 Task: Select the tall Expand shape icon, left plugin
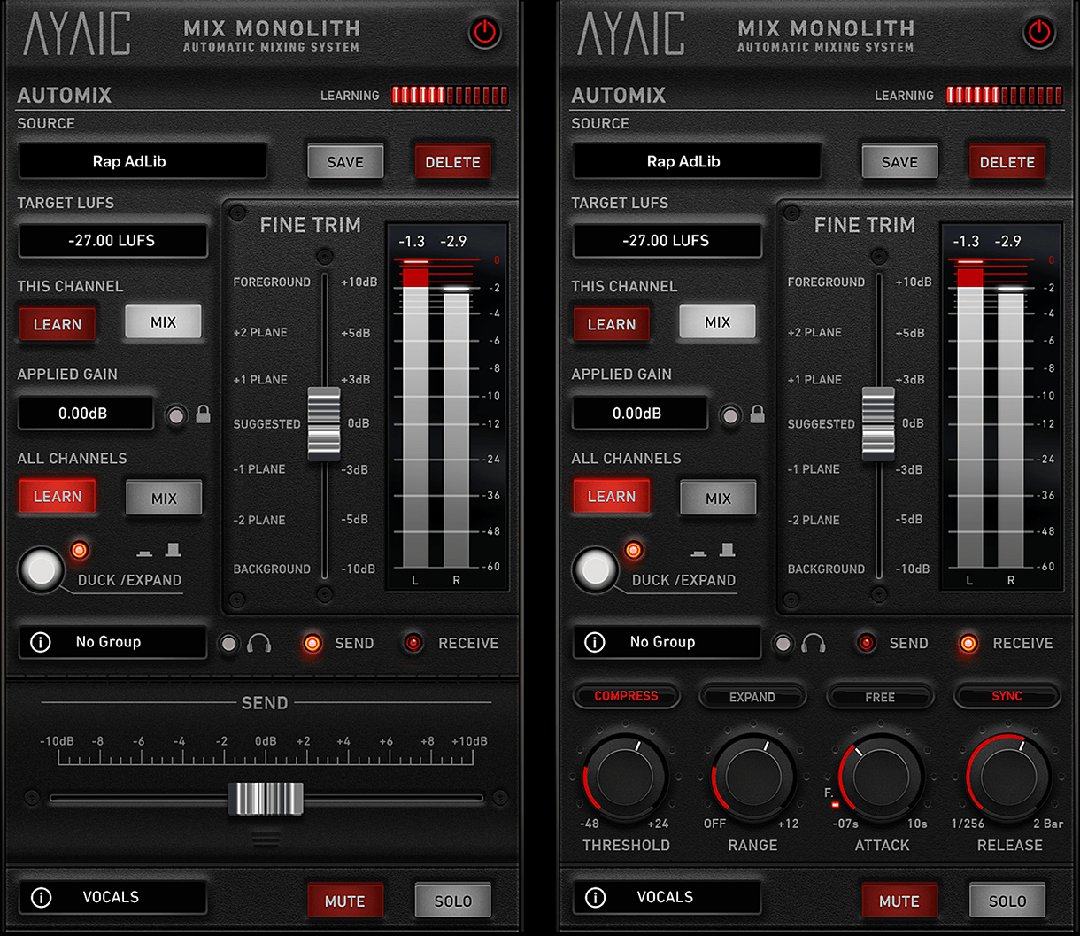point(173,550)
